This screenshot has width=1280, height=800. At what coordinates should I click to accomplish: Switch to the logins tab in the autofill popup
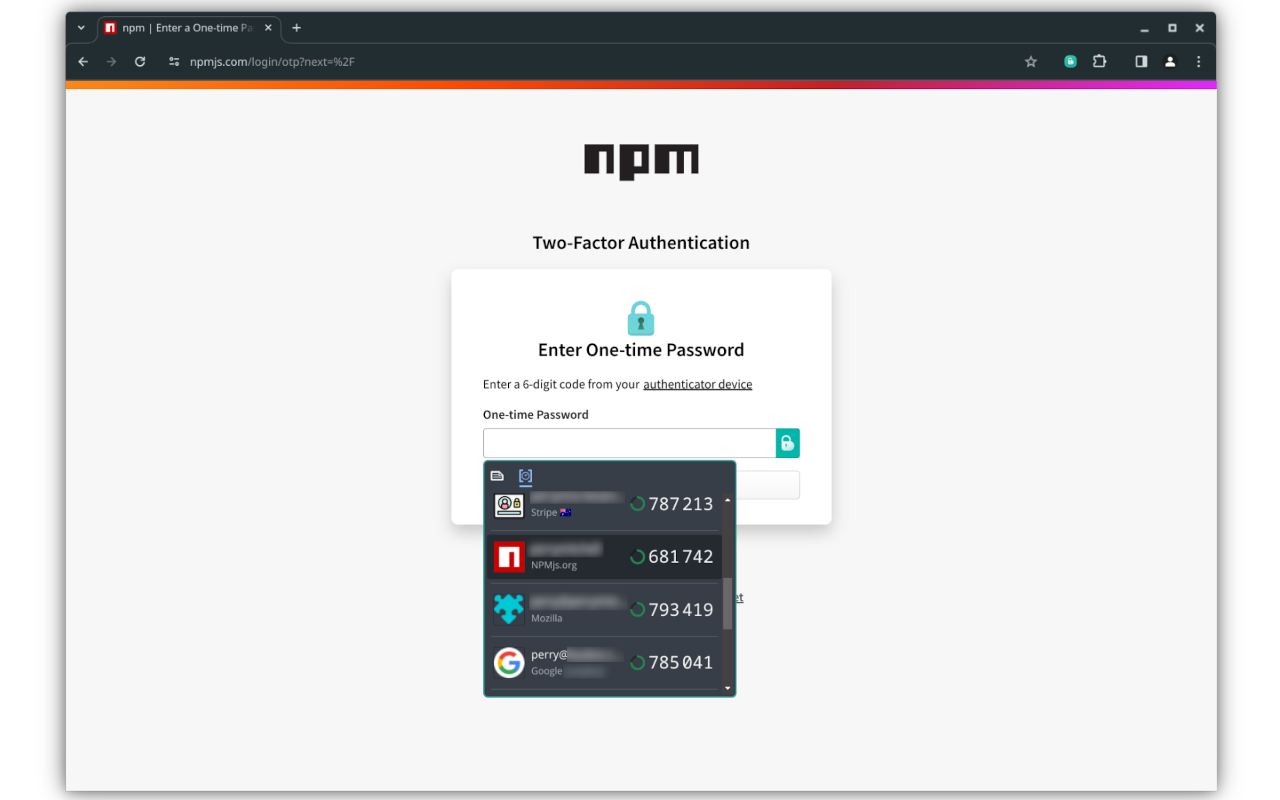(497, 476)
